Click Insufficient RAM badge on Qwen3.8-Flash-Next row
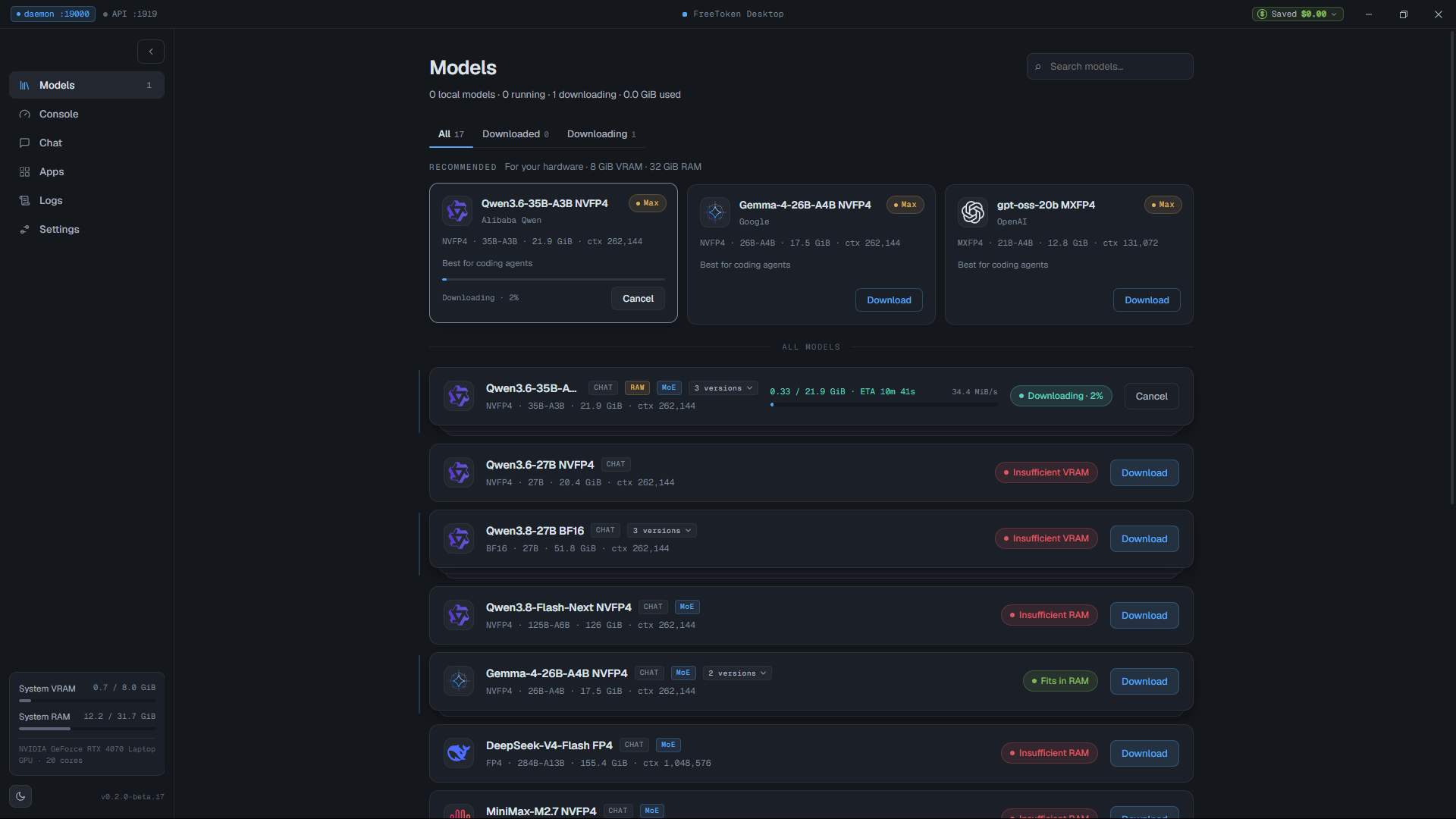 [x=1050, y=615]
